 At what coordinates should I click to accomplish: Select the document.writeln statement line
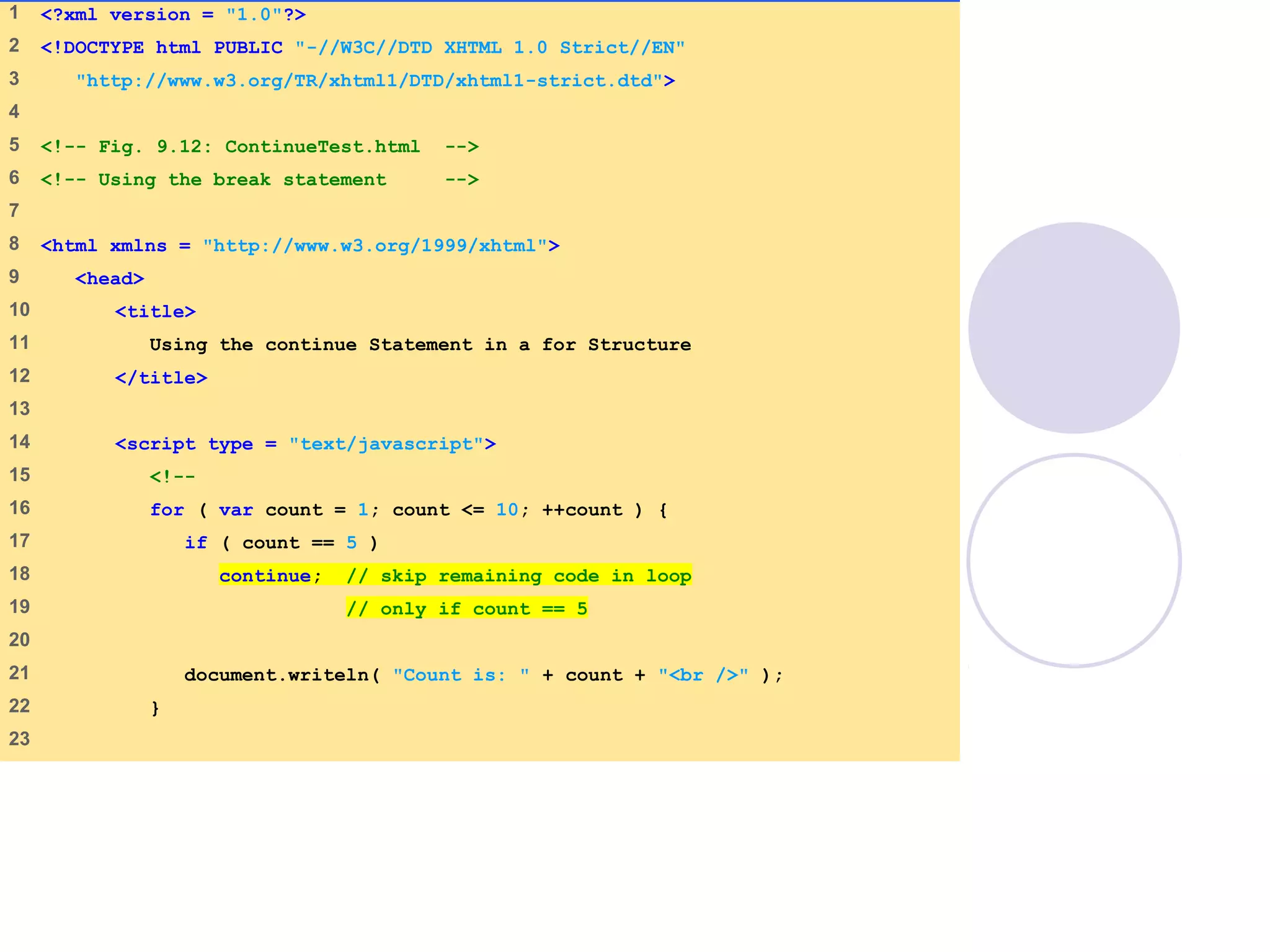click(x=484, y=675)
